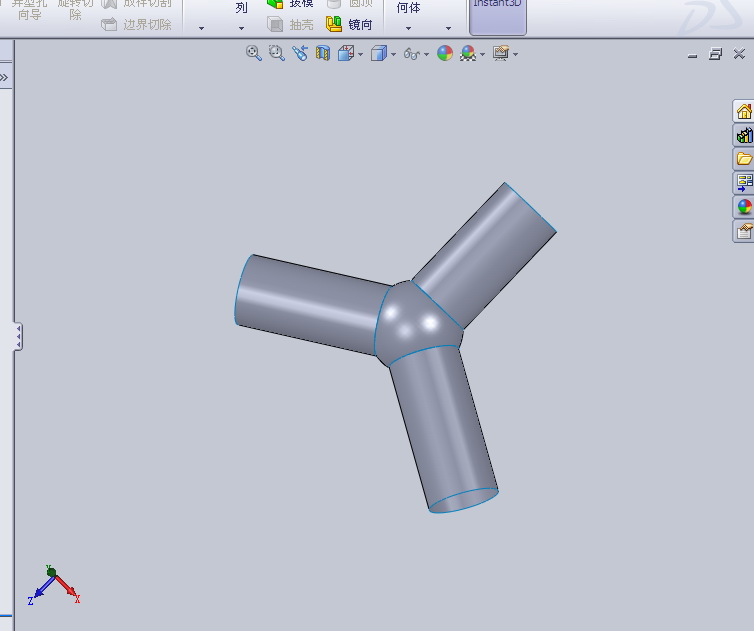Expand the reference geometry (何体) dropdown arrow
Image resolution: width=754 pixels, height=631 pixels.
click(408, 28)
